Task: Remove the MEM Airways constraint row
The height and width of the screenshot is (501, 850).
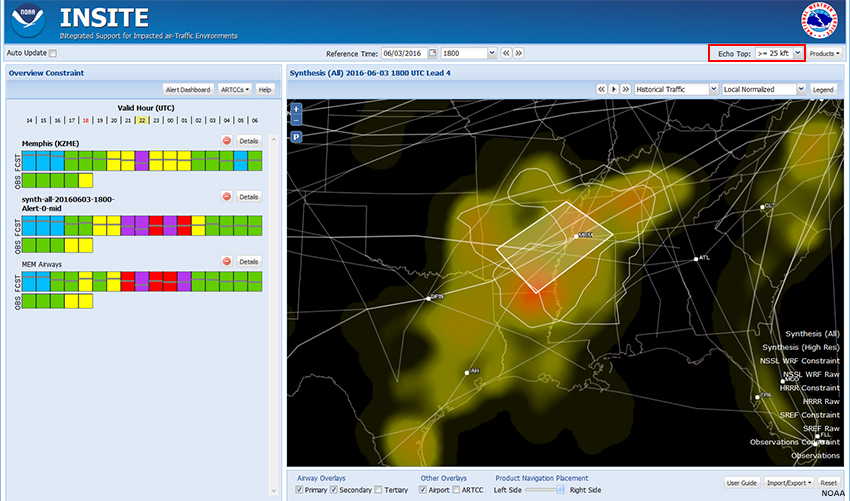Action: (227, 261)
